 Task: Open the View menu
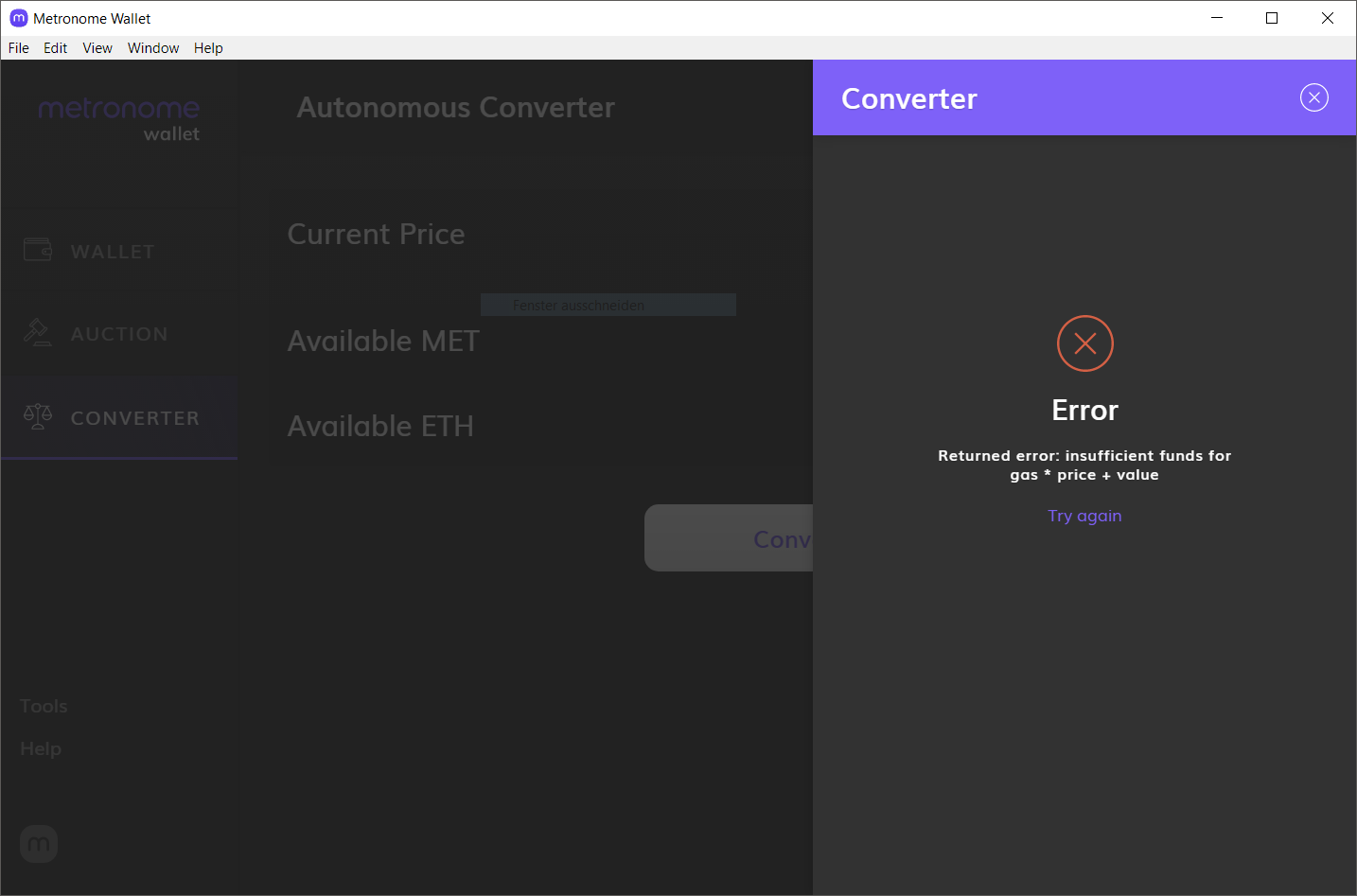click(x=97, y=47)
